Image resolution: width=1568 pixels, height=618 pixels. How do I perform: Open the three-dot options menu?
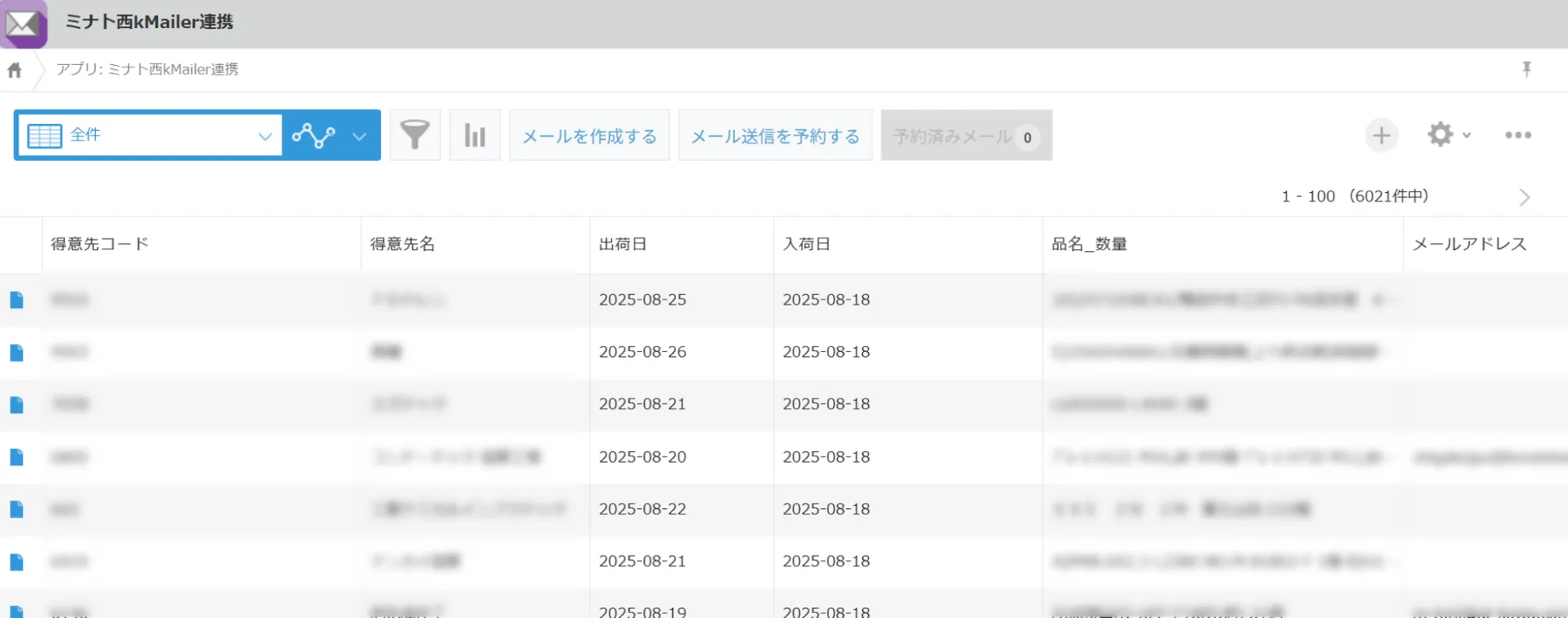coord(1518,136)
